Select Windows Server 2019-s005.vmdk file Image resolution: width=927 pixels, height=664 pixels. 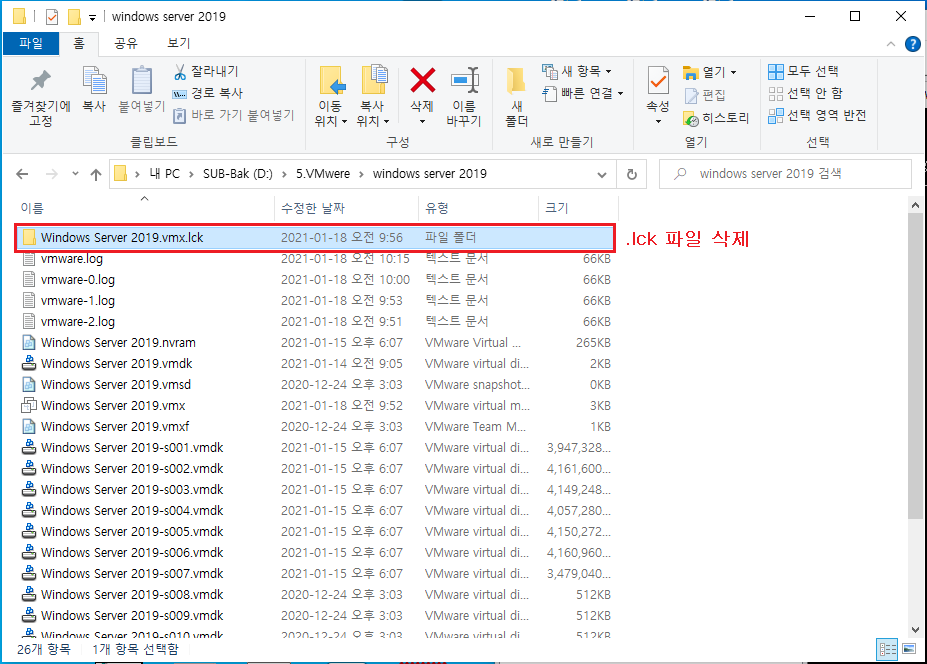(315, 532)
